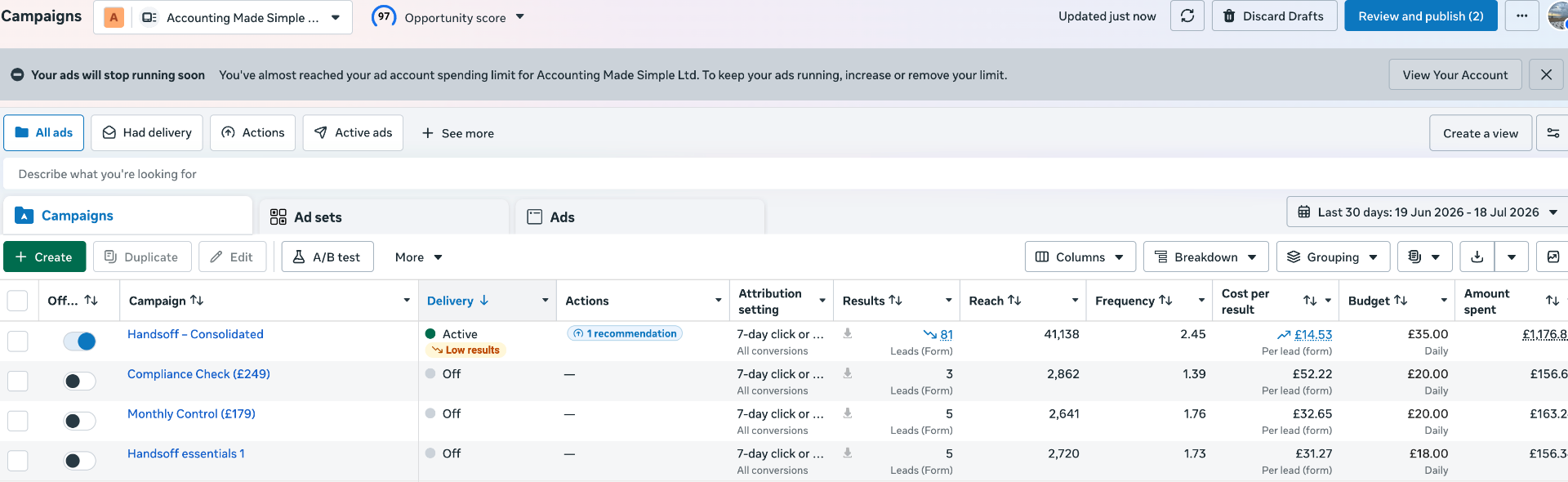
Task: Click download icon in Handsoff essentials 1 results
Action: click(848, 453)
